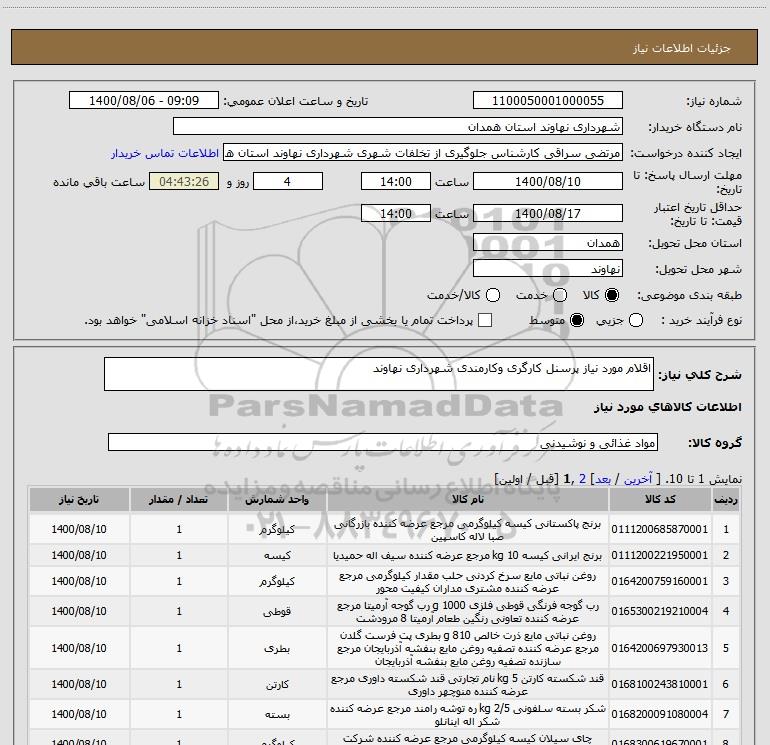Click item code 0168200091080004
The width and height of the screenshot is (770, 745).
click(x=660, y=714)
